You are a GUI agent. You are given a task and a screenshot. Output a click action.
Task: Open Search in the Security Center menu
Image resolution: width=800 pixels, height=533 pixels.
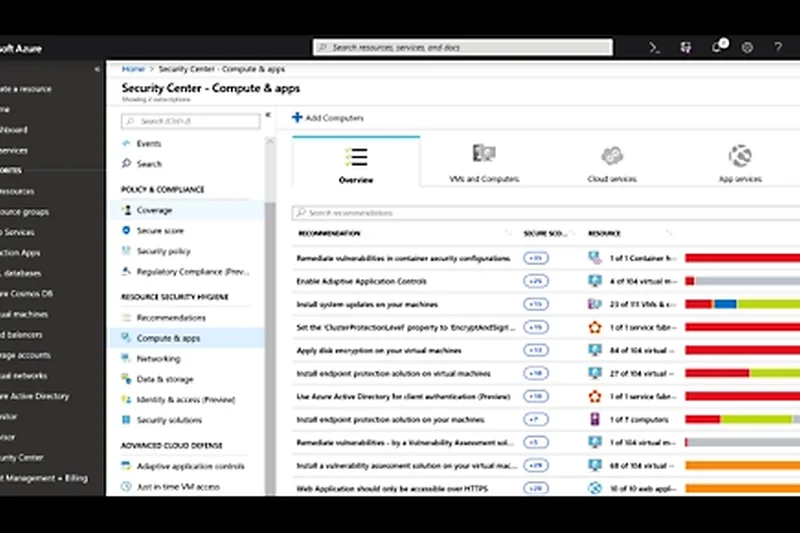click(149, 164)
